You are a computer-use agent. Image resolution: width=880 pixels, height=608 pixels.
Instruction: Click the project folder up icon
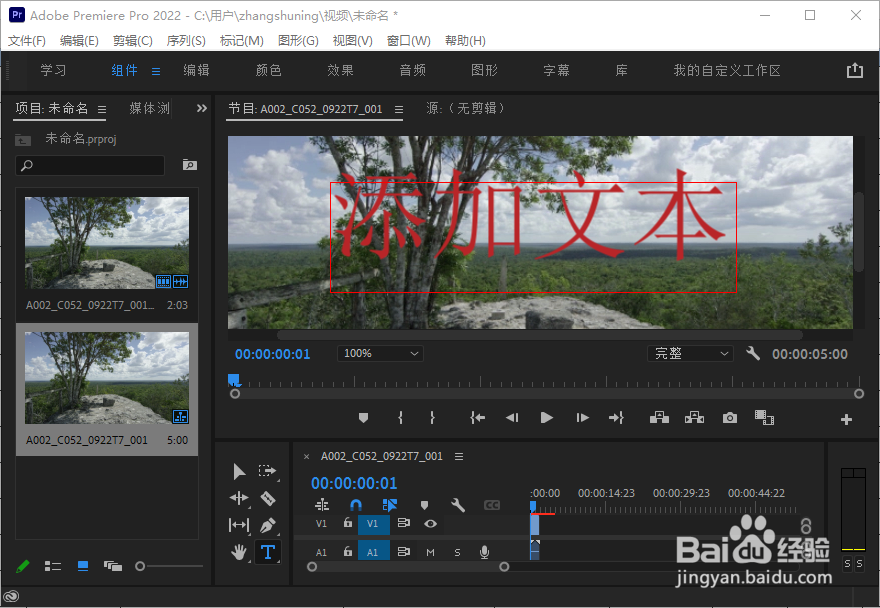(x=23, y=139)
